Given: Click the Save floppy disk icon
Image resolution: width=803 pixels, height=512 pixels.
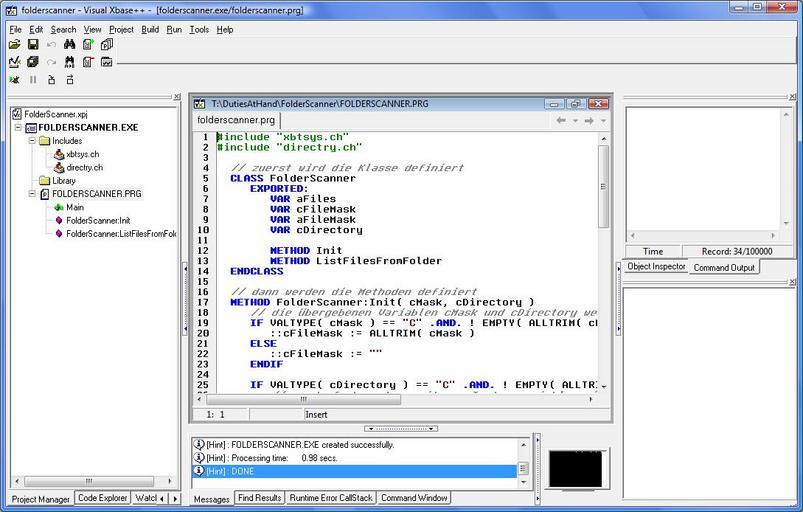Looking at the screenshot, I should (x=33, y=45).
